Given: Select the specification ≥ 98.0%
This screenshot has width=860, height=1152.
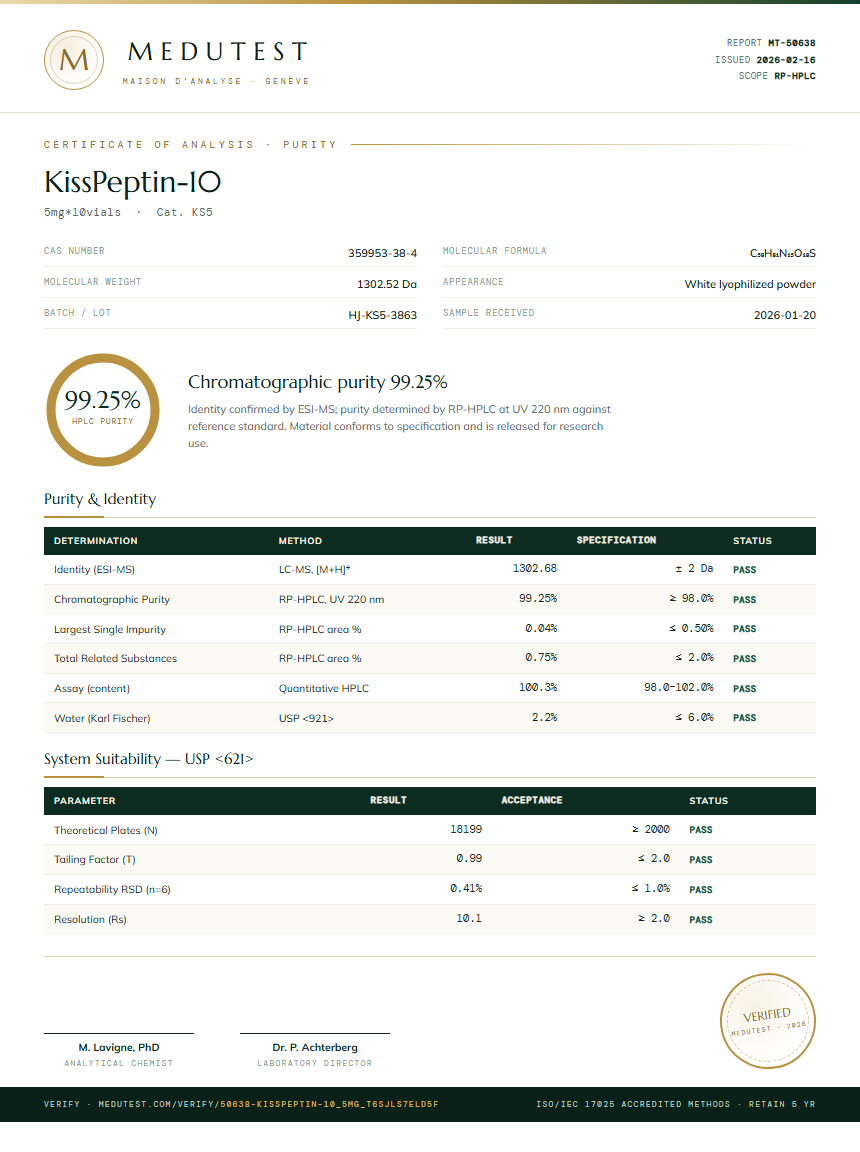Looking at the screenshot, I should pyautogui.click(x=691, y=599).
